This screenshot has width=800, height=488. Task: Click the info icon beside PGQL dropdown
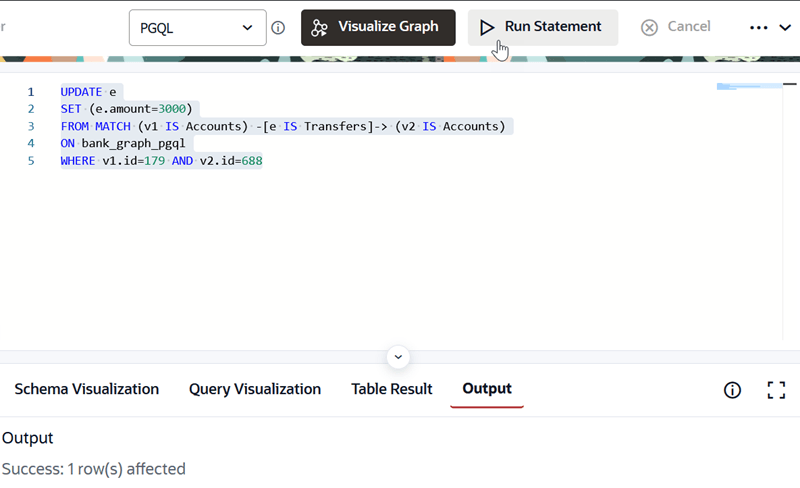tap(278, 28)
